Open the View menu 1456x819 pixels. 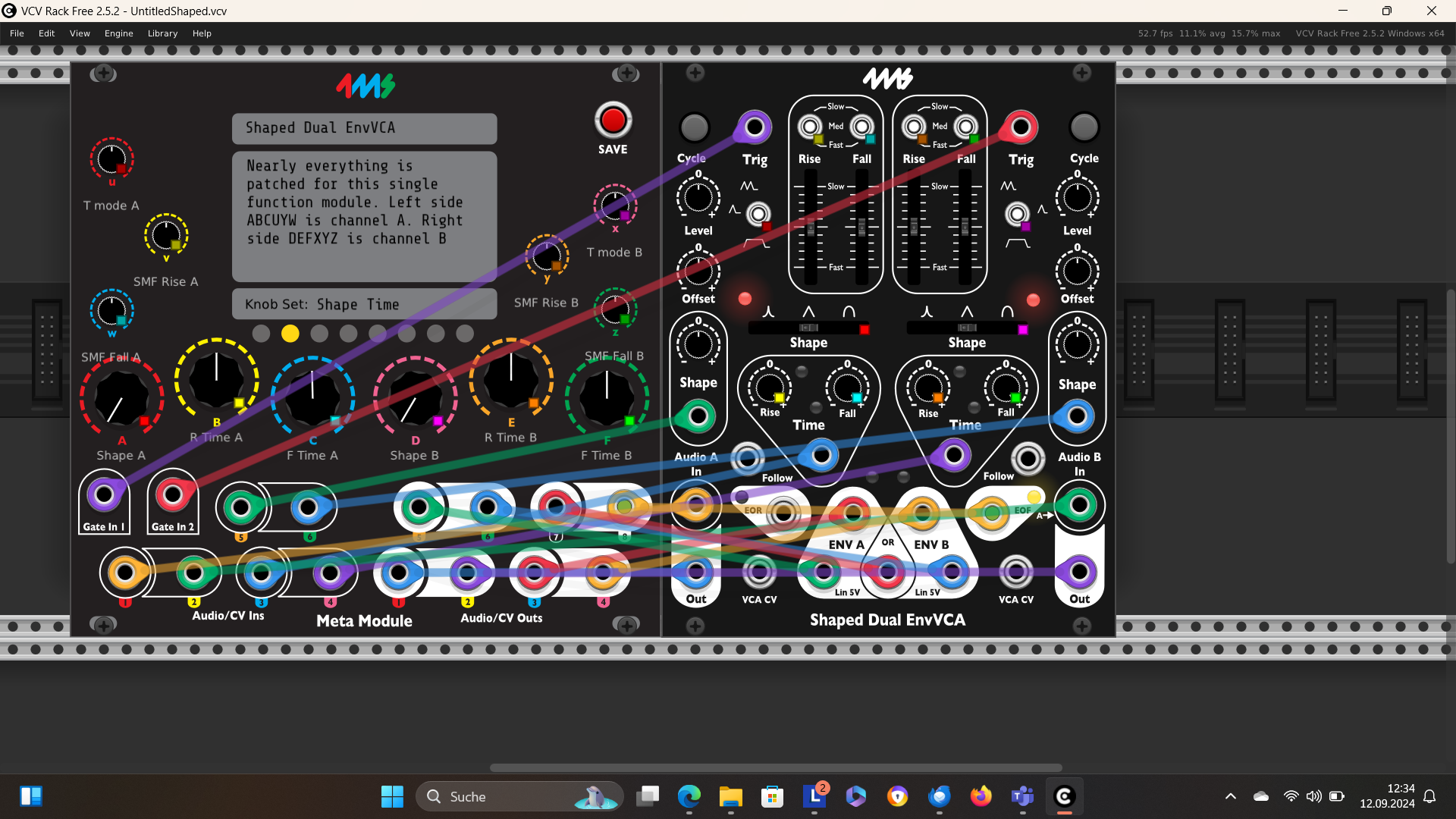tap(80, 33)
